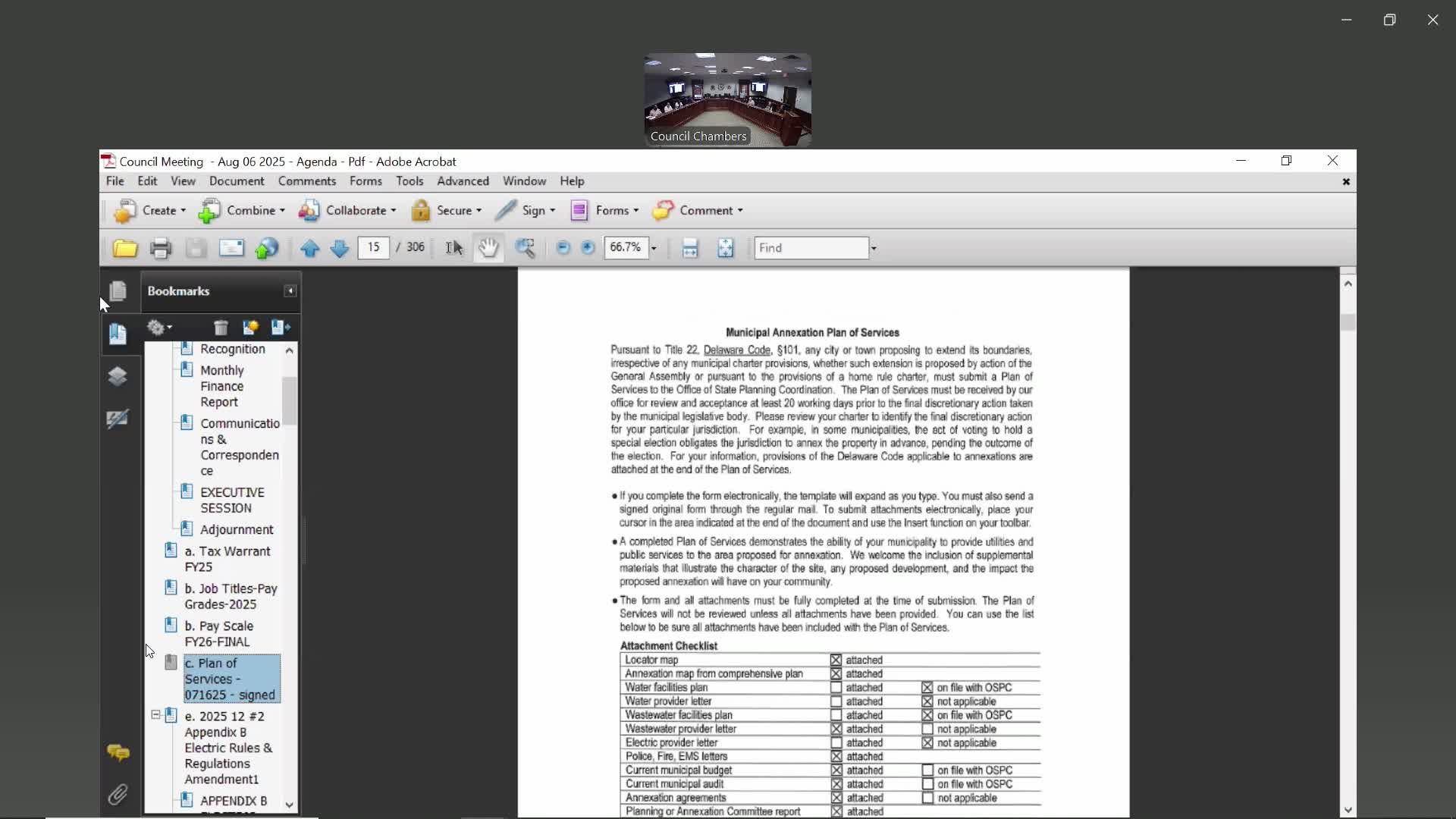This screenshot has height=819, width=1456.
Task: Open the Attachments paperclip panel
Action: [118, 794]
